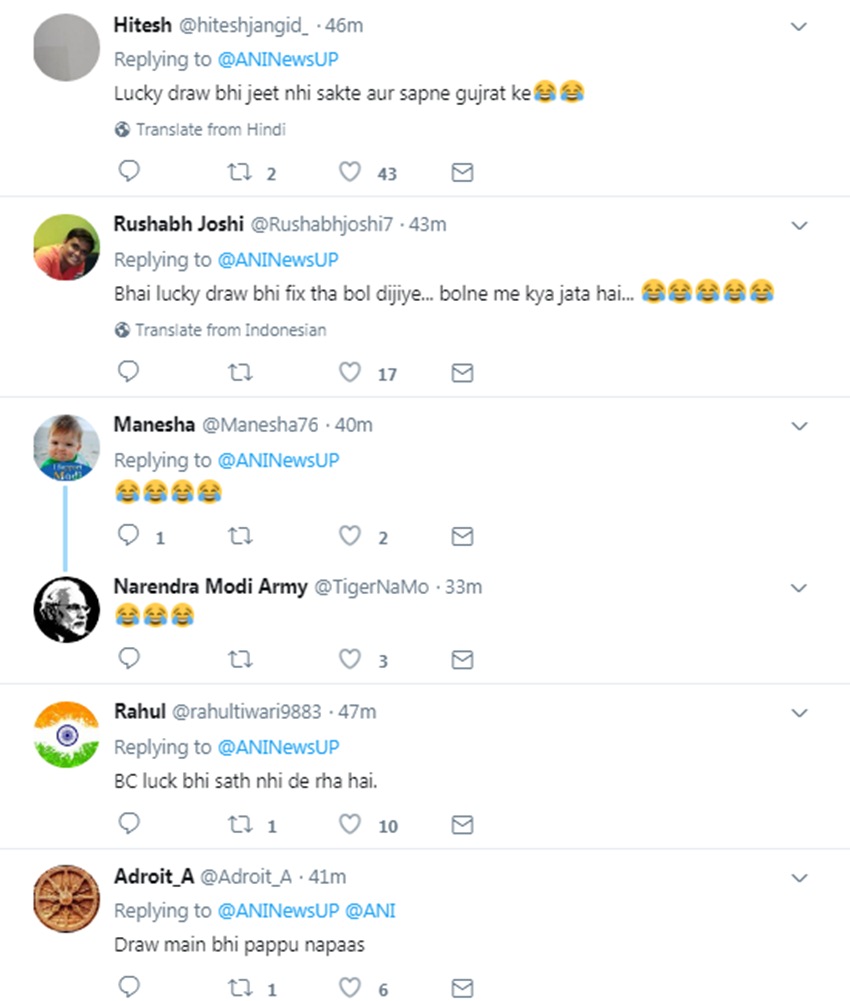Viewport: 850px width, 1001px height.
Task: Retweet Hitesh's lucky draw tweet
Action: tap(239, 173)
